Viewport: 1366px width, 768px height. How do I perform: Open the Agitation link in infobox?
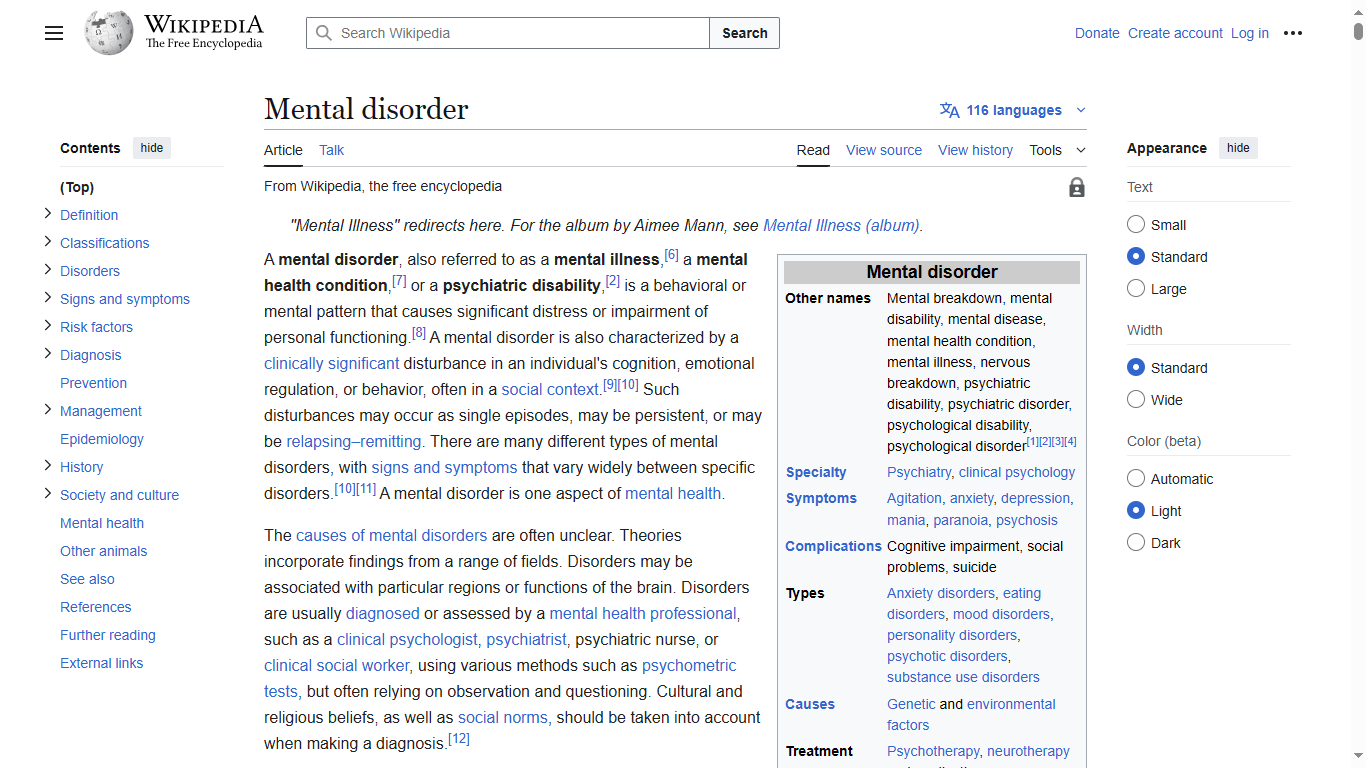click(x=914, y=498)
